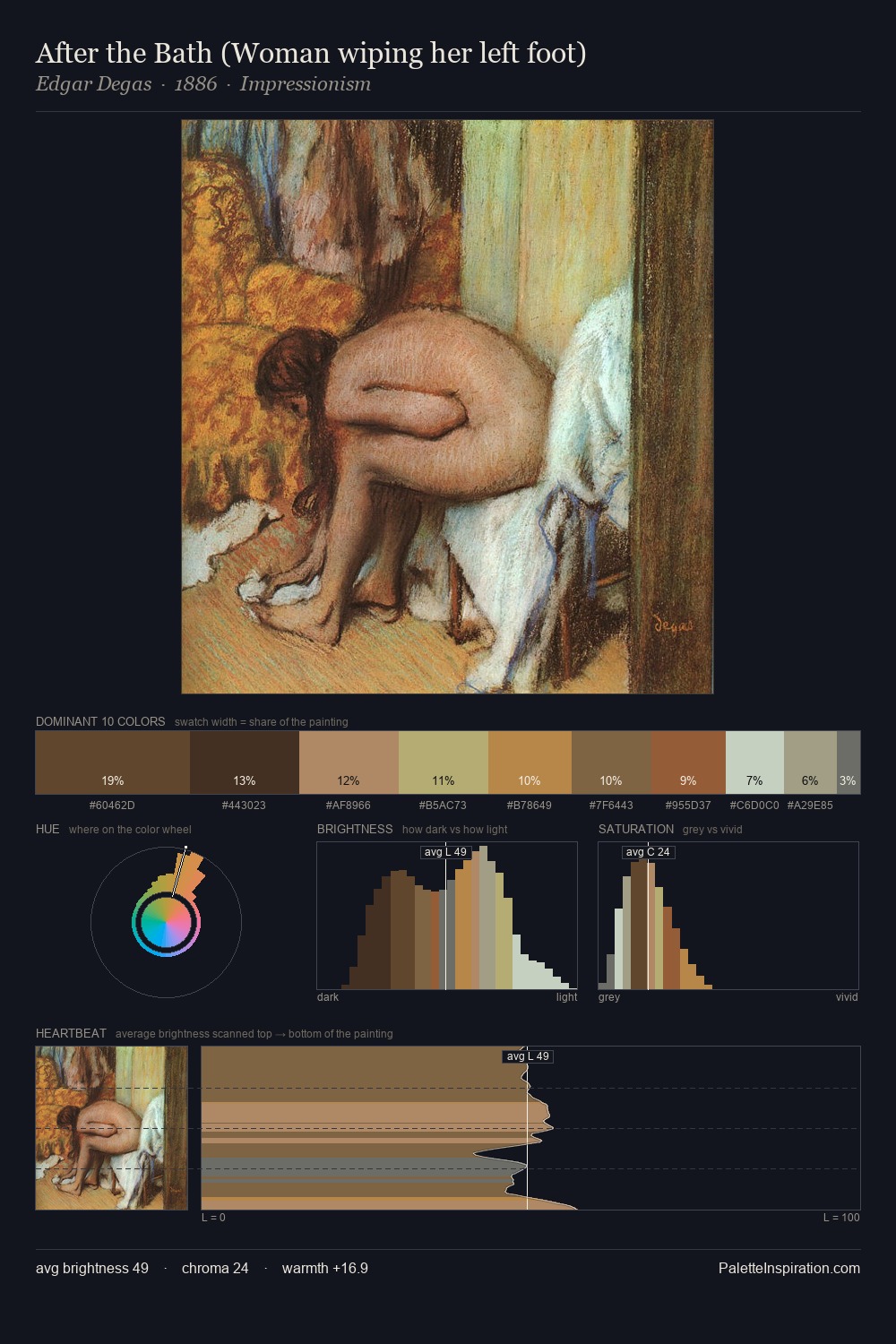Click the hex code #B5AC73 label
This screenshot has width=896, height=1344.
pyautogui.click(x=443, y=806)
